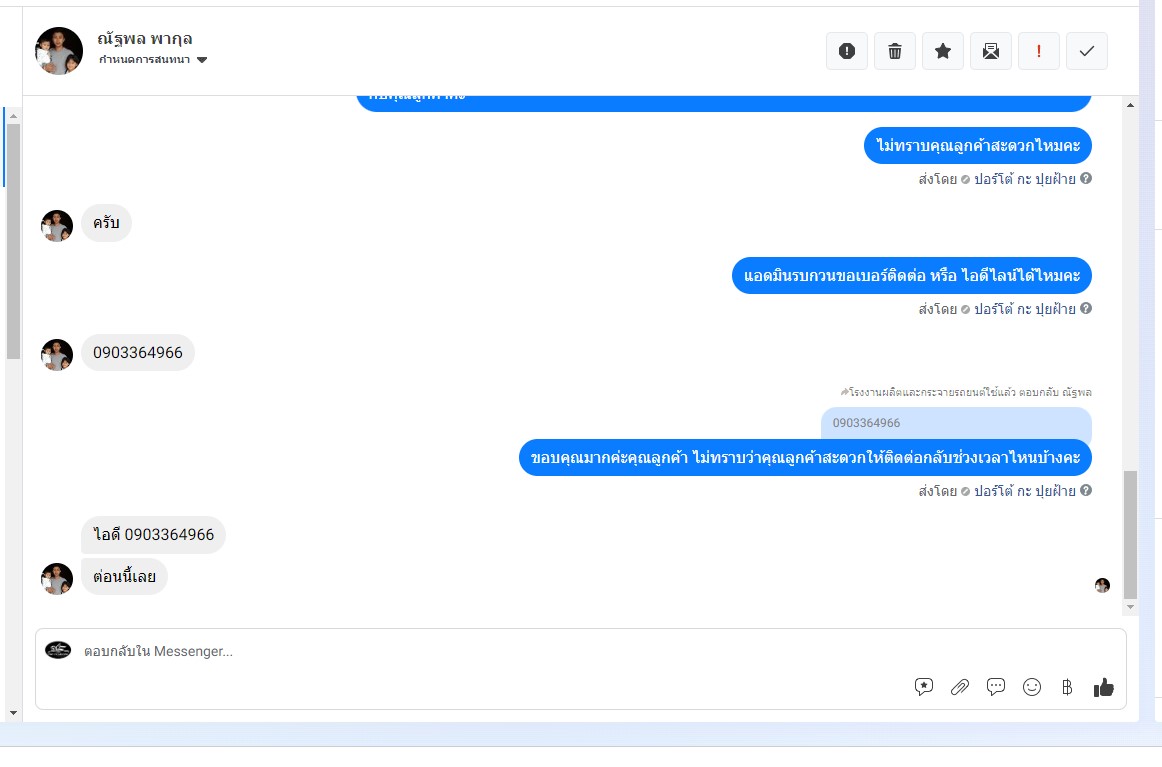Click the quoted 0903364966 reply preview
Viewport: 1162px width, 767px height.
point(956,422)
